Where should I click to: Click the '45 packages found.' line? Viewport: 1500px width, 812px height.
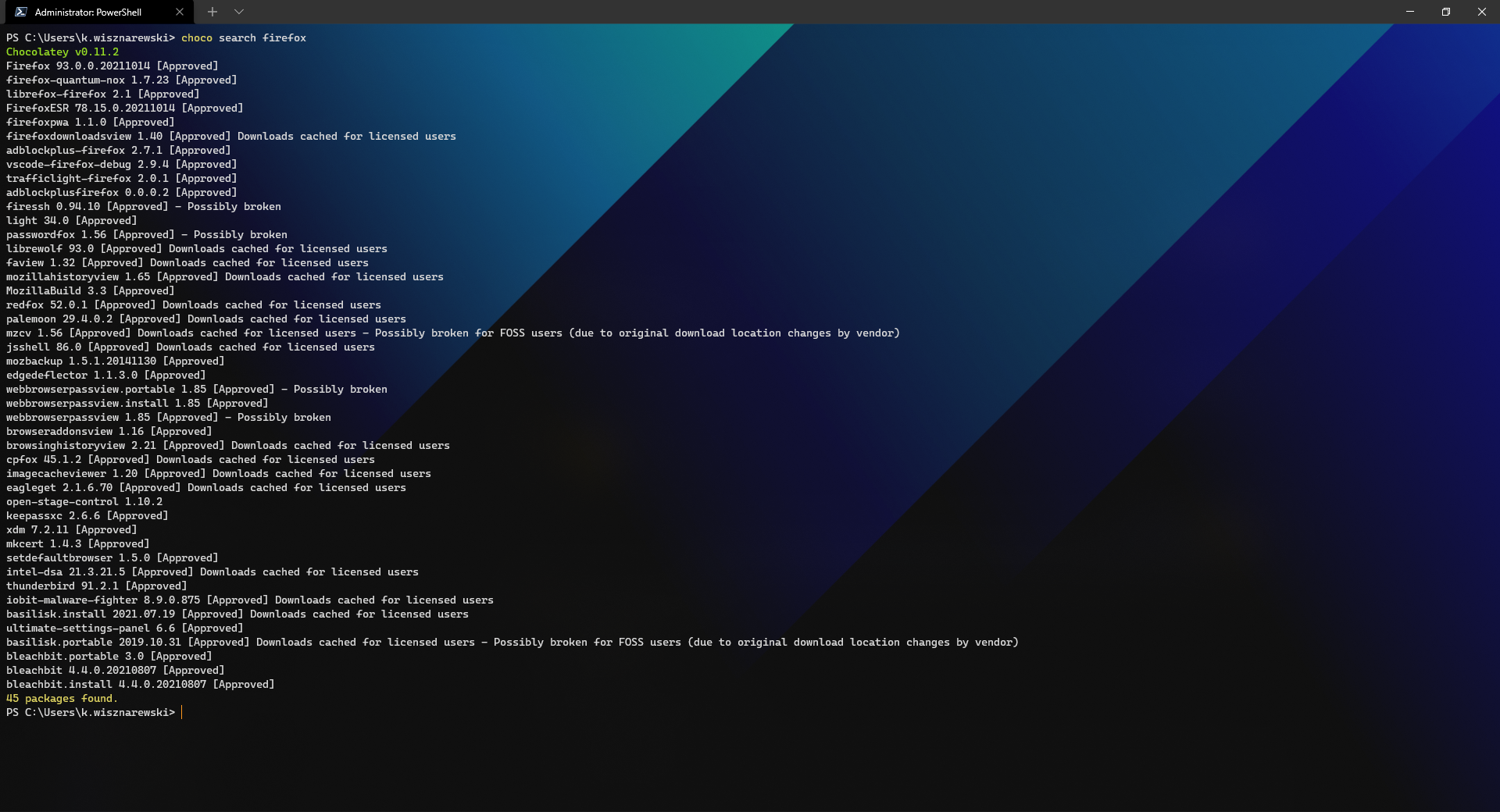click(62, 698)
